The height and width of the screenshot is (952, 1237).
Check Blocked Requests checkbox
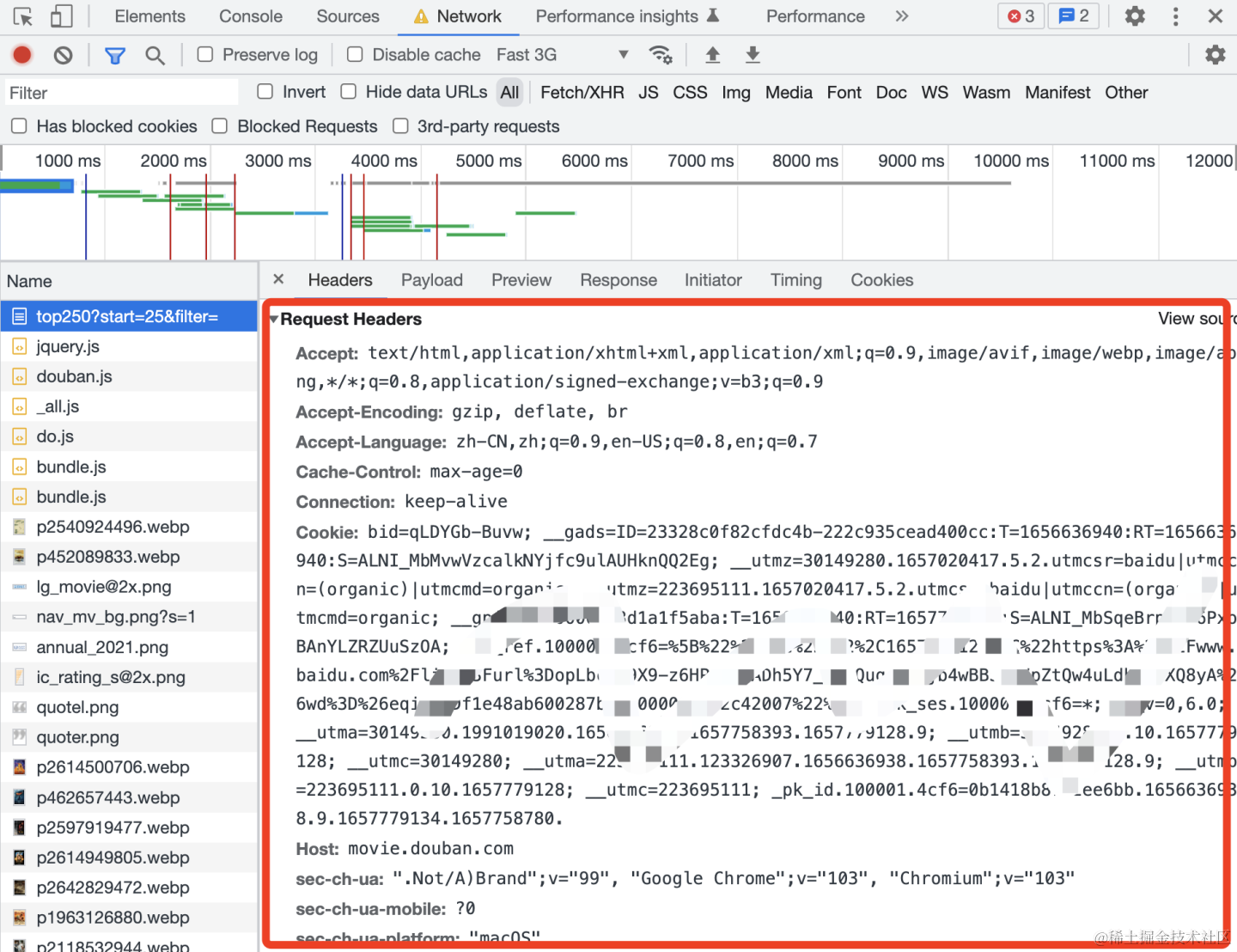[220, 126]
